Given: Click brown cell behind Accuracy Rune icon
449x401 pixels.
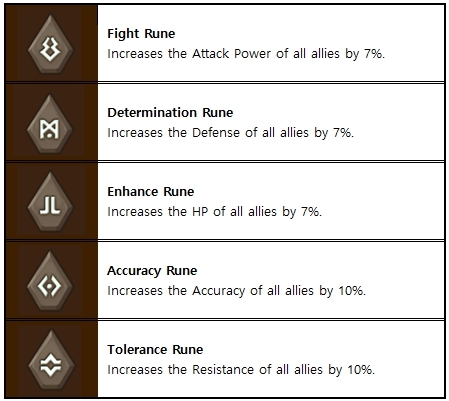Looking at the screenshot, I should pos(51,280).
